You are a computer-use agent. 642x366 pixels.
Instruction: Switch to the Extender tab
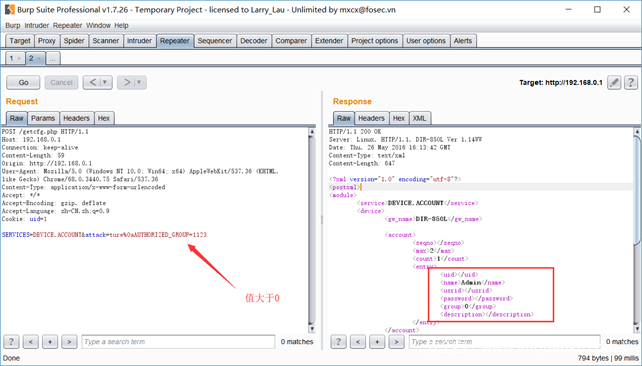click(329, 41)
